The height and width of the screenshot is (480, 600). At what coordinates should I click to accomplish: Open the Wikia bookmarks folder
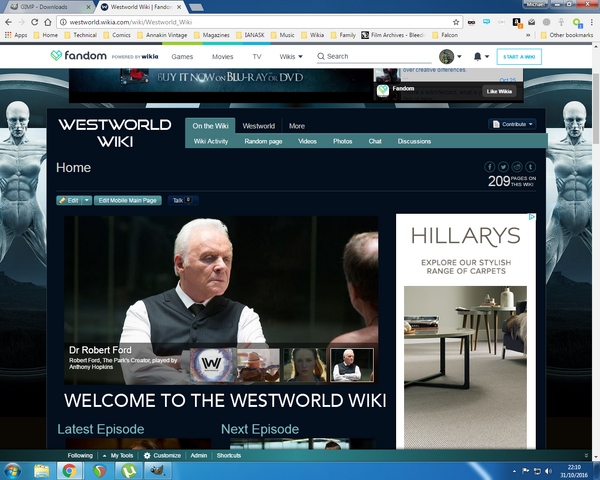click(313, 35)
